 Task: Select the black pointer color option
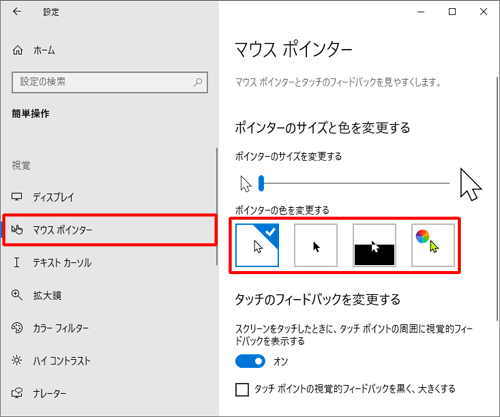[x=316, y=245]
